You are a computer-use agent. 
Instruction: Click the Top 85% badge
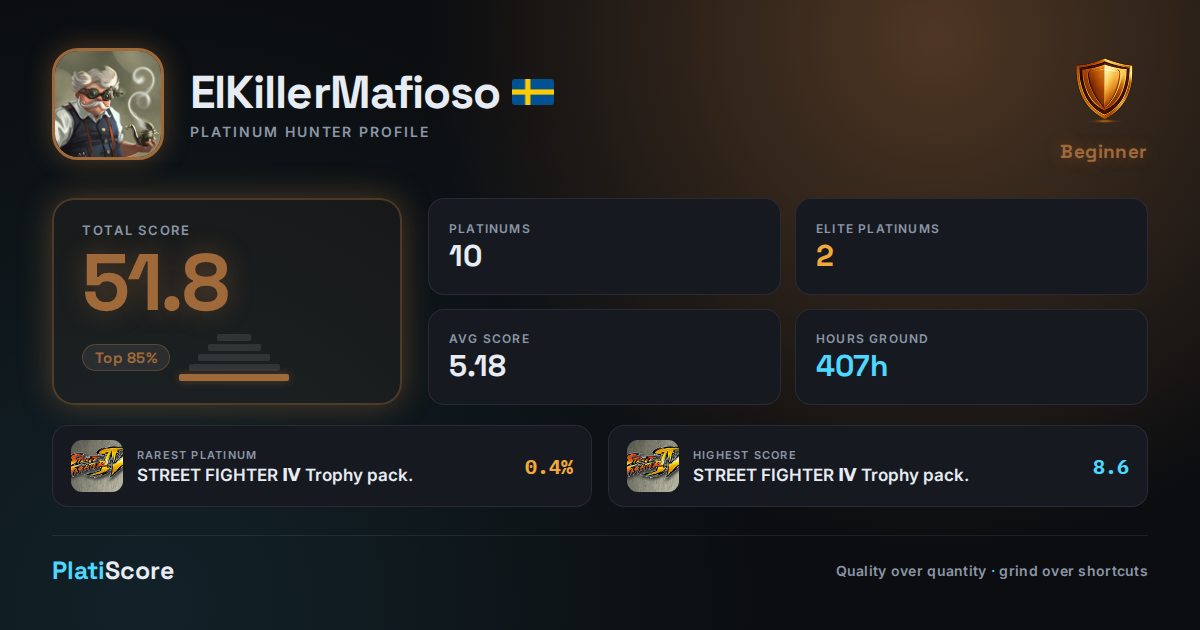tap(126, 358)
